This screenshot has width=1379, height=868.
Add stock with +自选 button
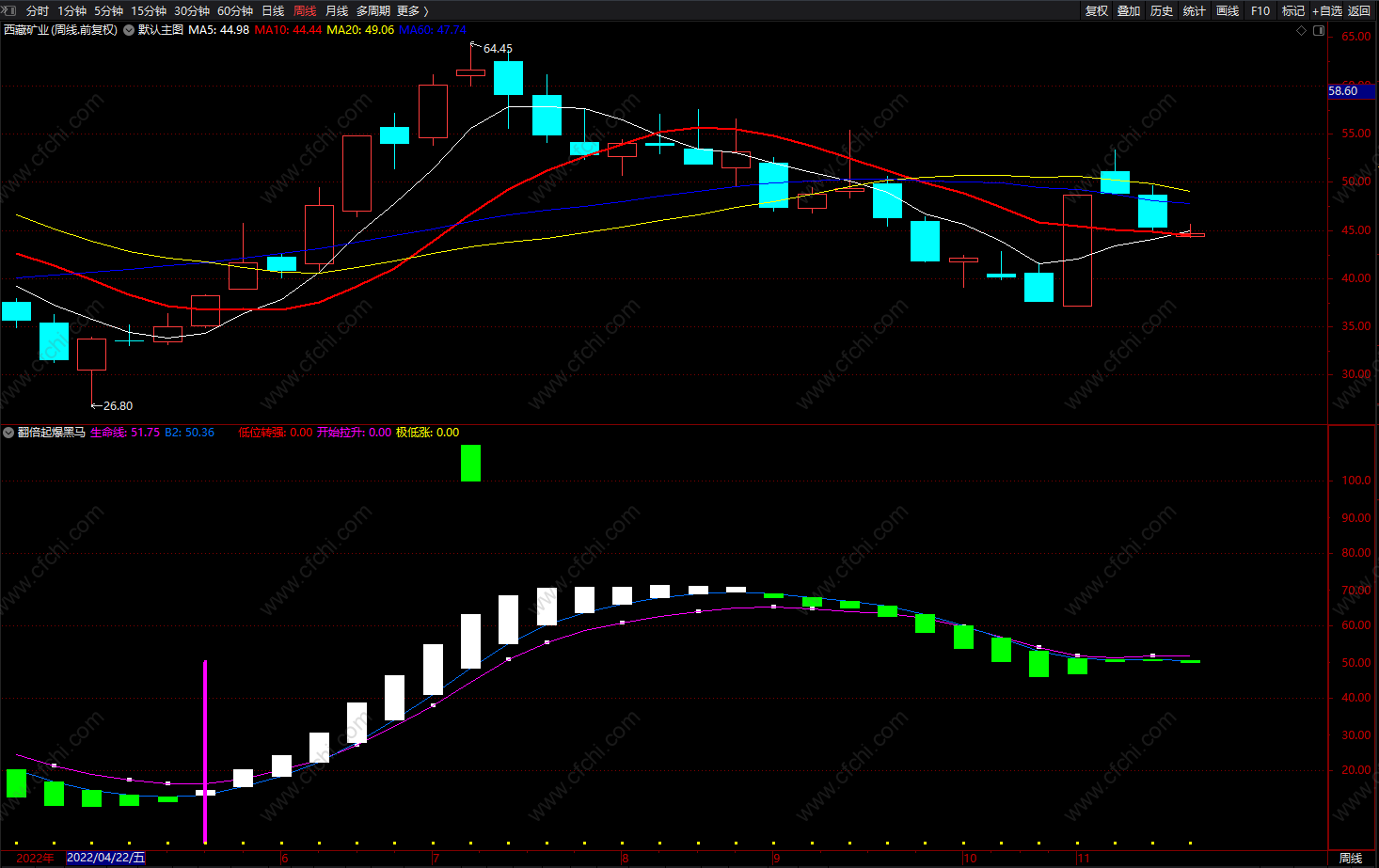[x=1327, y=11]
